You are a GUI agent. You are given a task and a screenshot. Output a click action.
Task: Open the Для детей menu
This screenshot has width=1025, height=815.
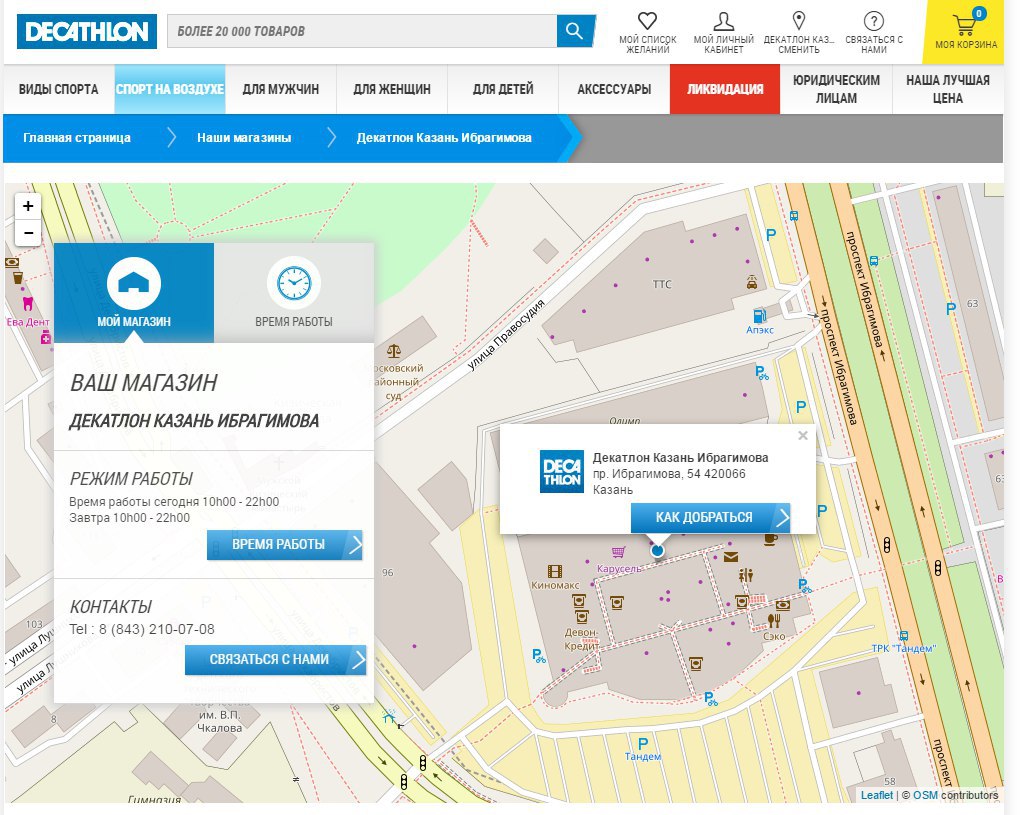pos(503,90)
